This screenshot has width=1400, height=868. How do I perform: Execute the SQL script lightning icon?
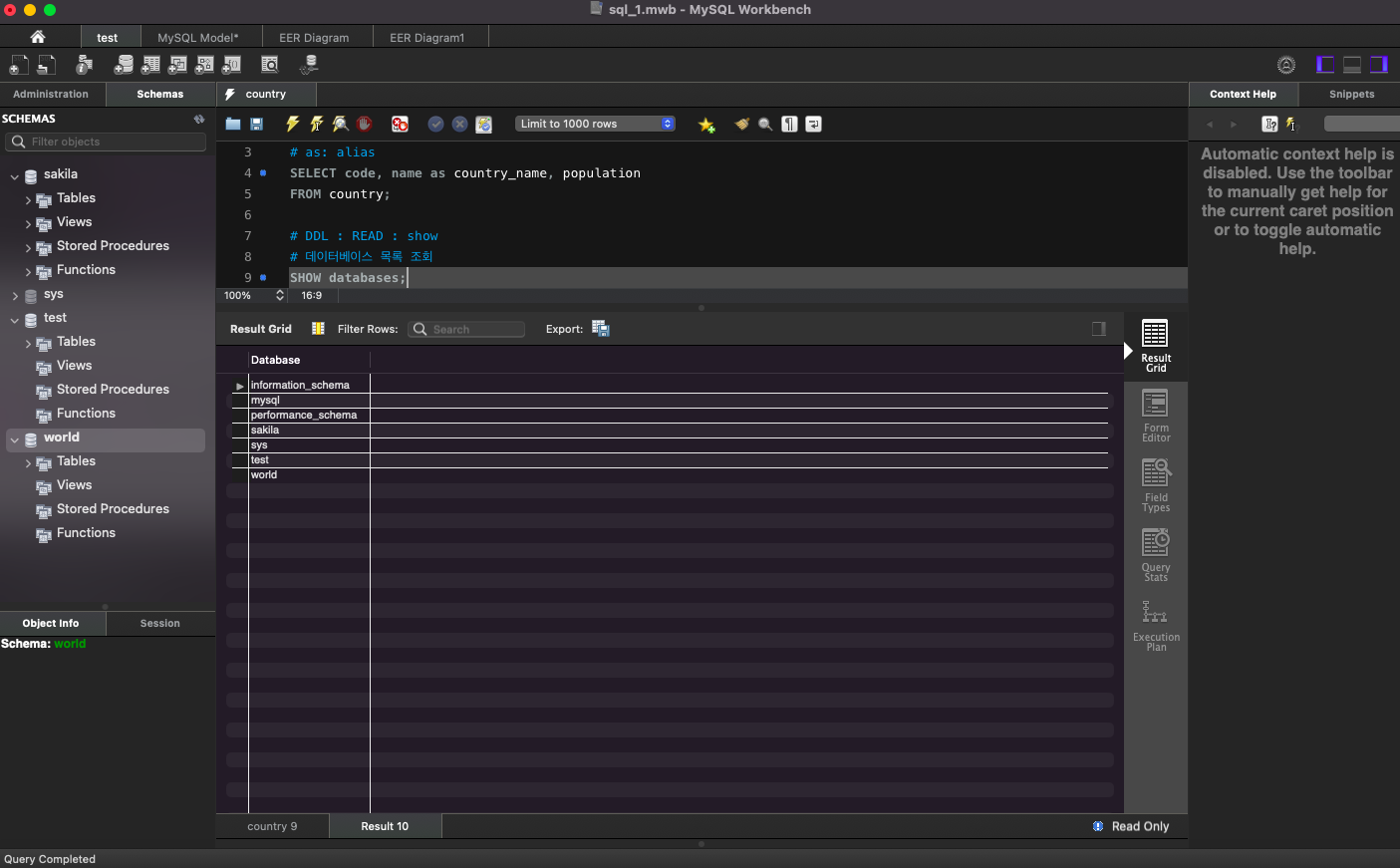click(x=293, y=125)
